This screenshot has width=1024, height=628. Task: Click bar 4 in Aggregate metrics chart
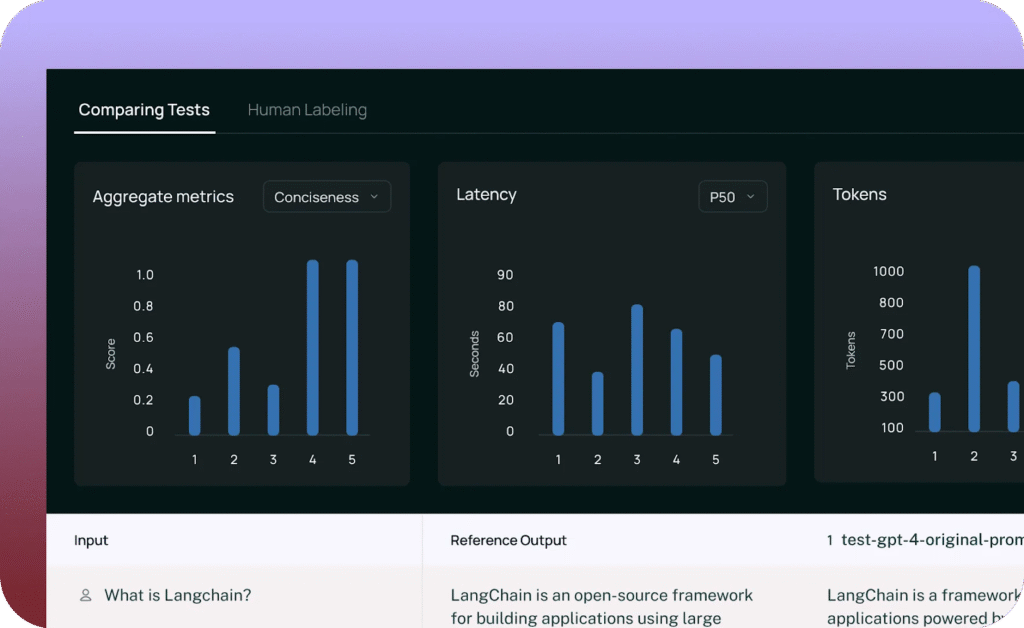[x=313, y=348]
